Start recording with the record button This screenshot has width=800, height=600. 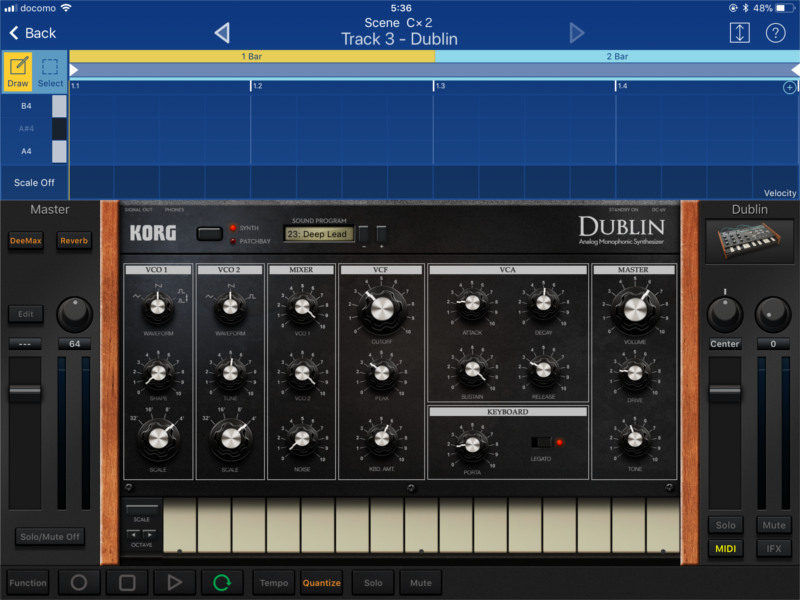79,582
